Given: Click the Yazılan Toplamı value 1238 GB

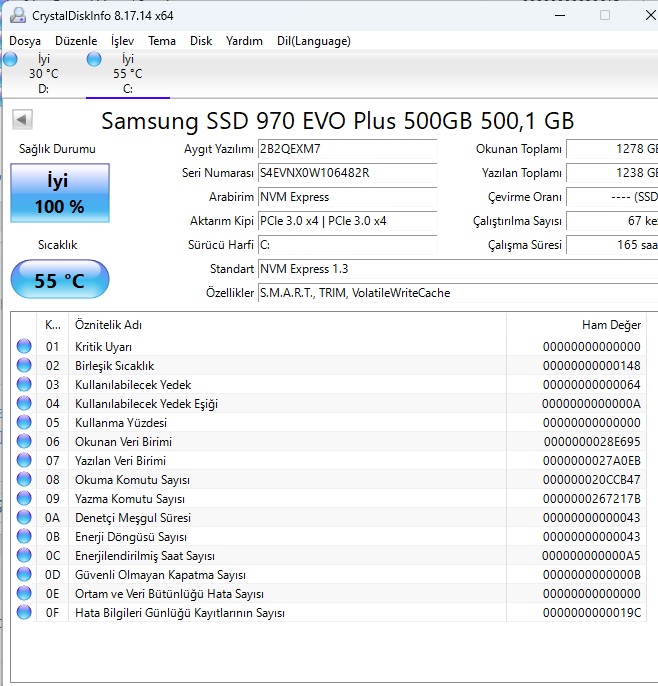Looking at the screenshot, I should coord(612,173).
